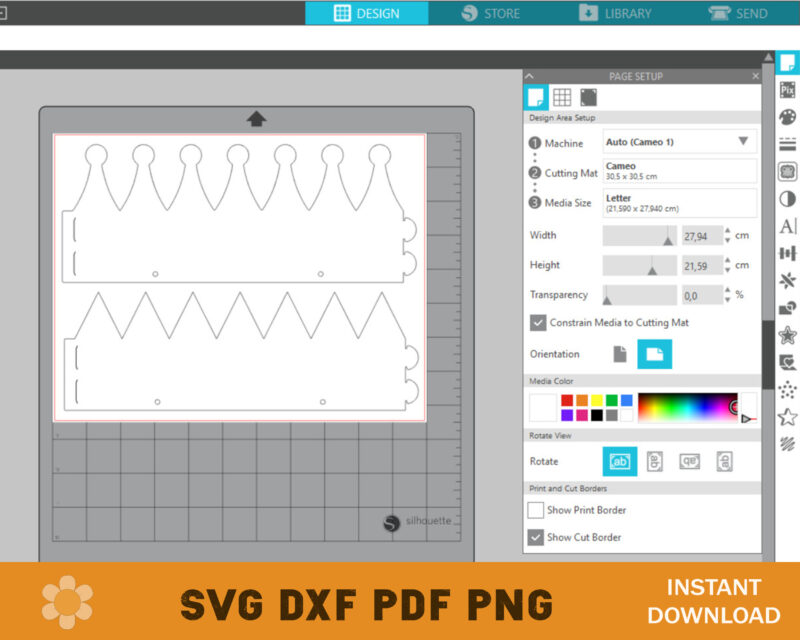Open the Pix Scan panel icon
800x640 pixels.
point(787,89)
